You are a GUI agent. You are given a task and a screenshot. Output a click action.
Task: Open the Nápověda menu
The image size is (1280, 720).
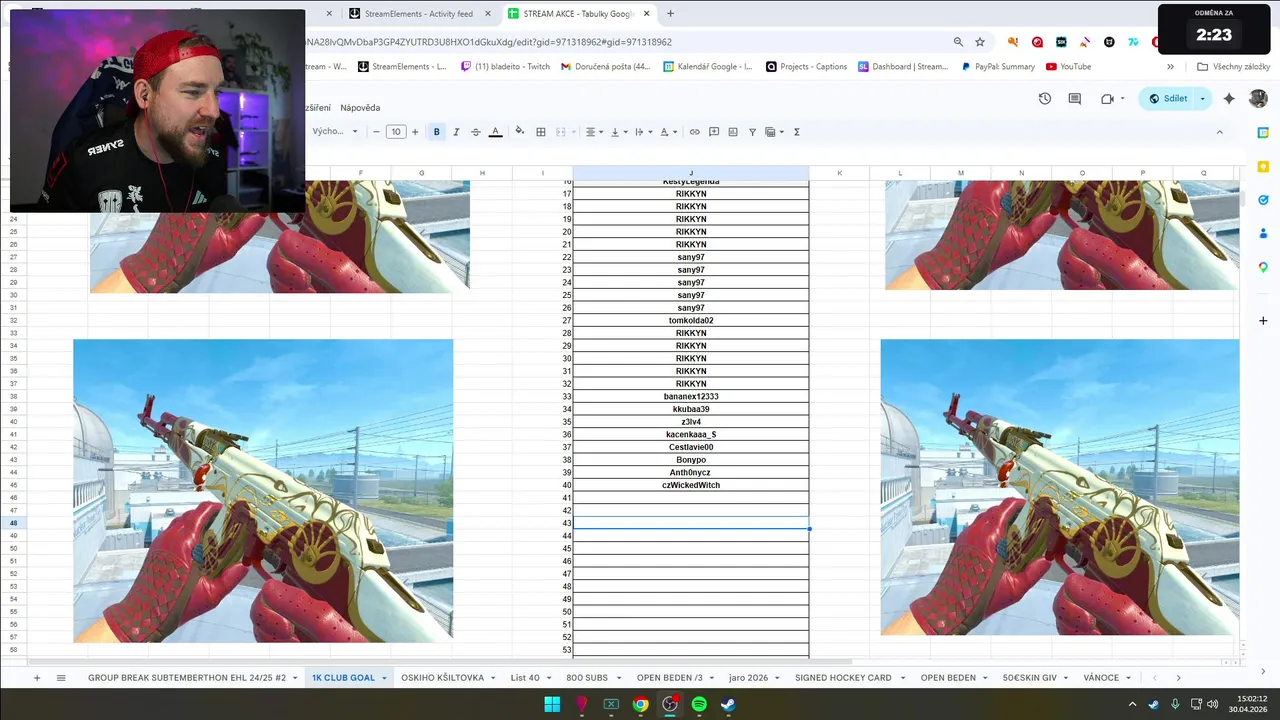pyautogui.click(x=360, y=108)
